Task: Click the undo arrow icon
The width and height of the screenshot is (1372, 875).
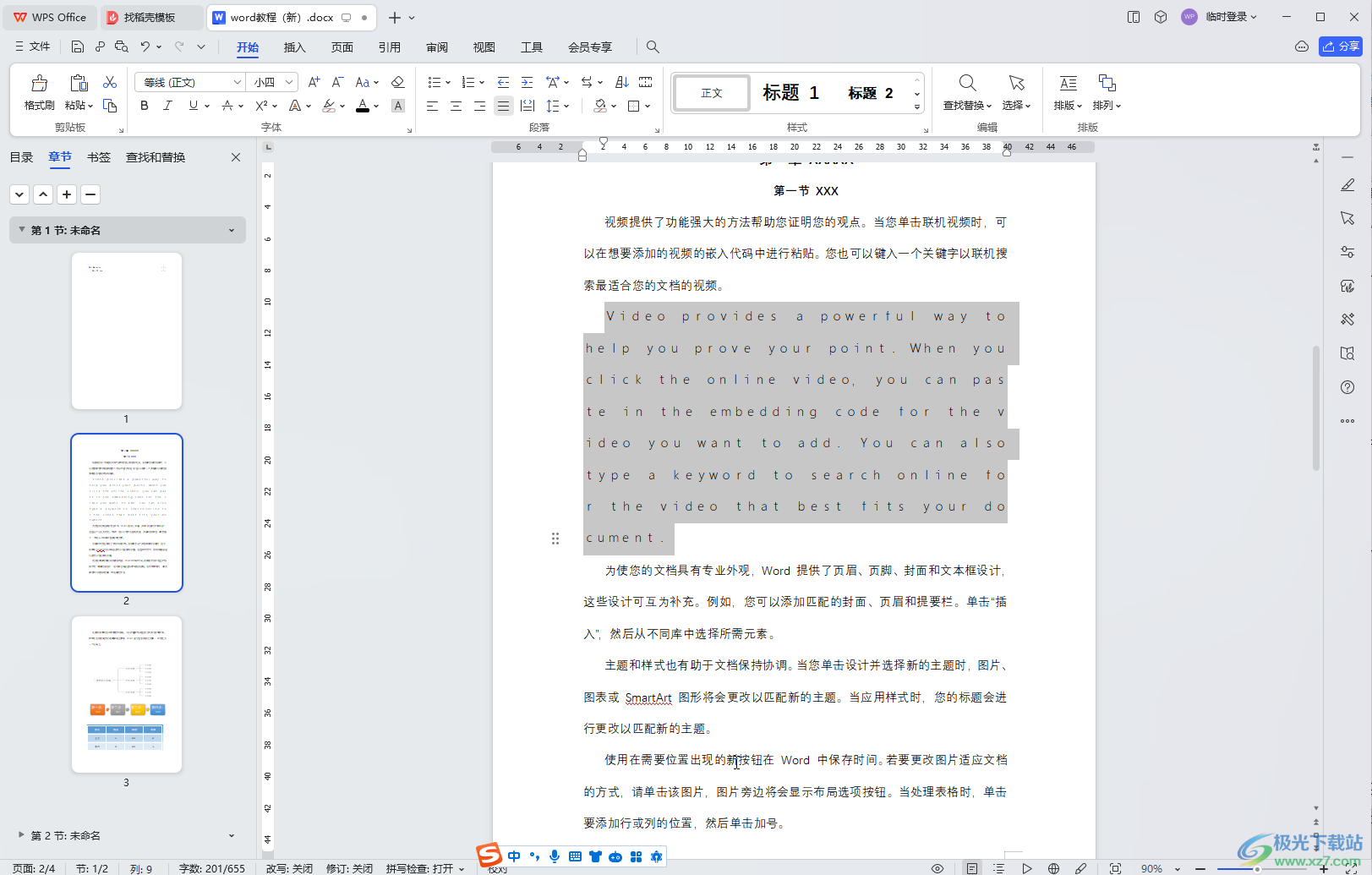Action: 145,46
